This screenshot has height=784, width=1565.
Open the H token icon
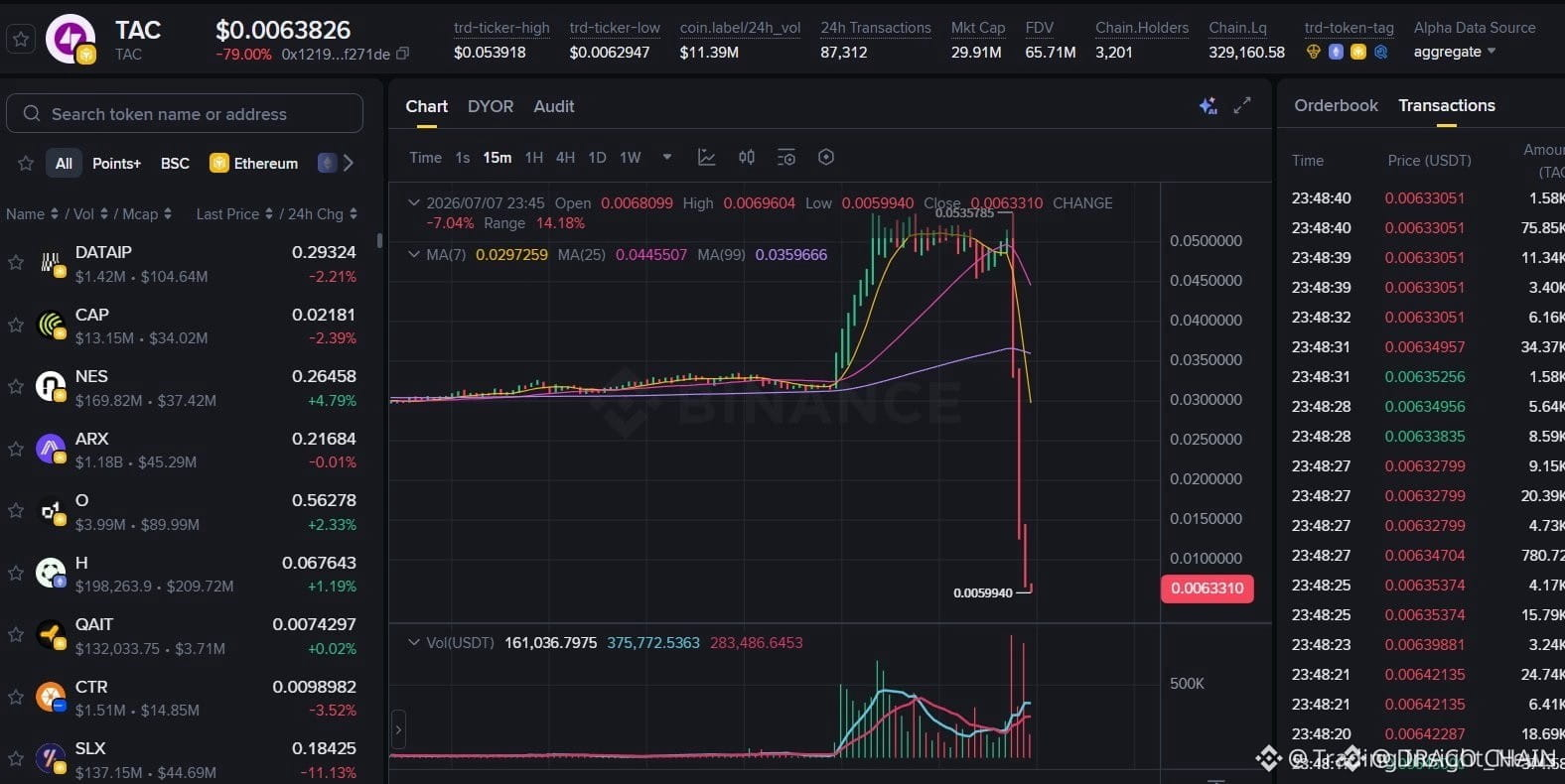click(x=51, y=574)
